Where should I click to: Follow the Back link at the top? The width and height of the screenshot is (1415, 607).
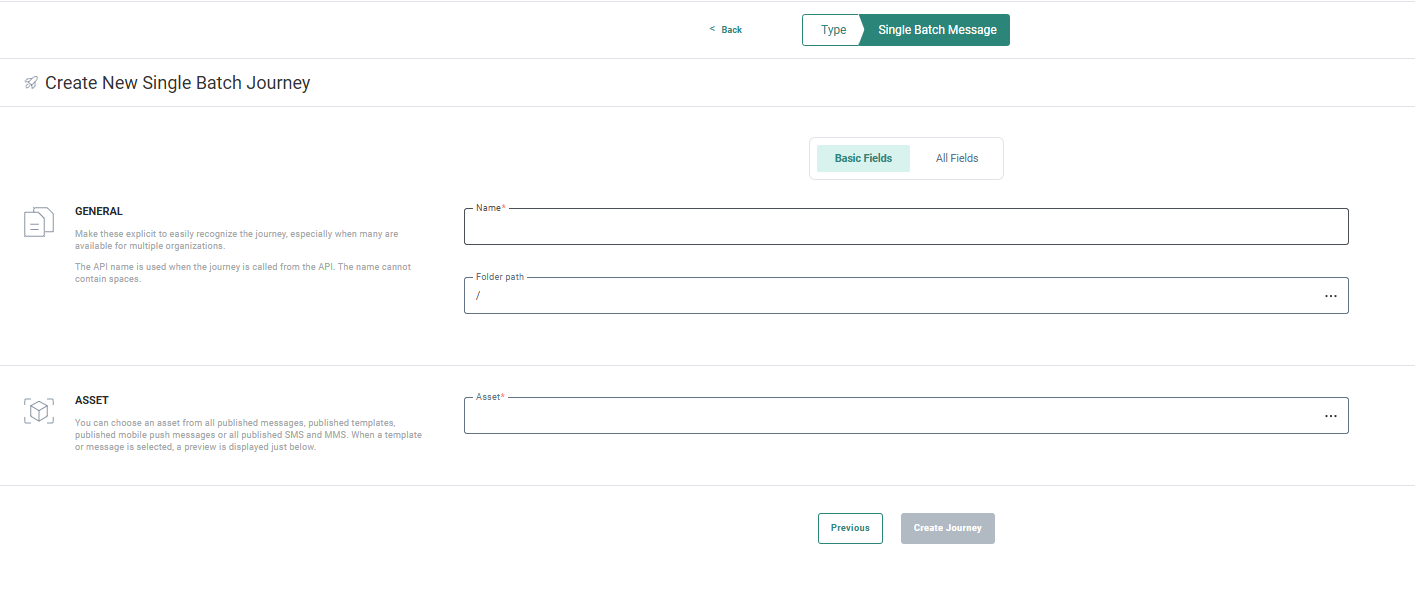coord(727,30)
